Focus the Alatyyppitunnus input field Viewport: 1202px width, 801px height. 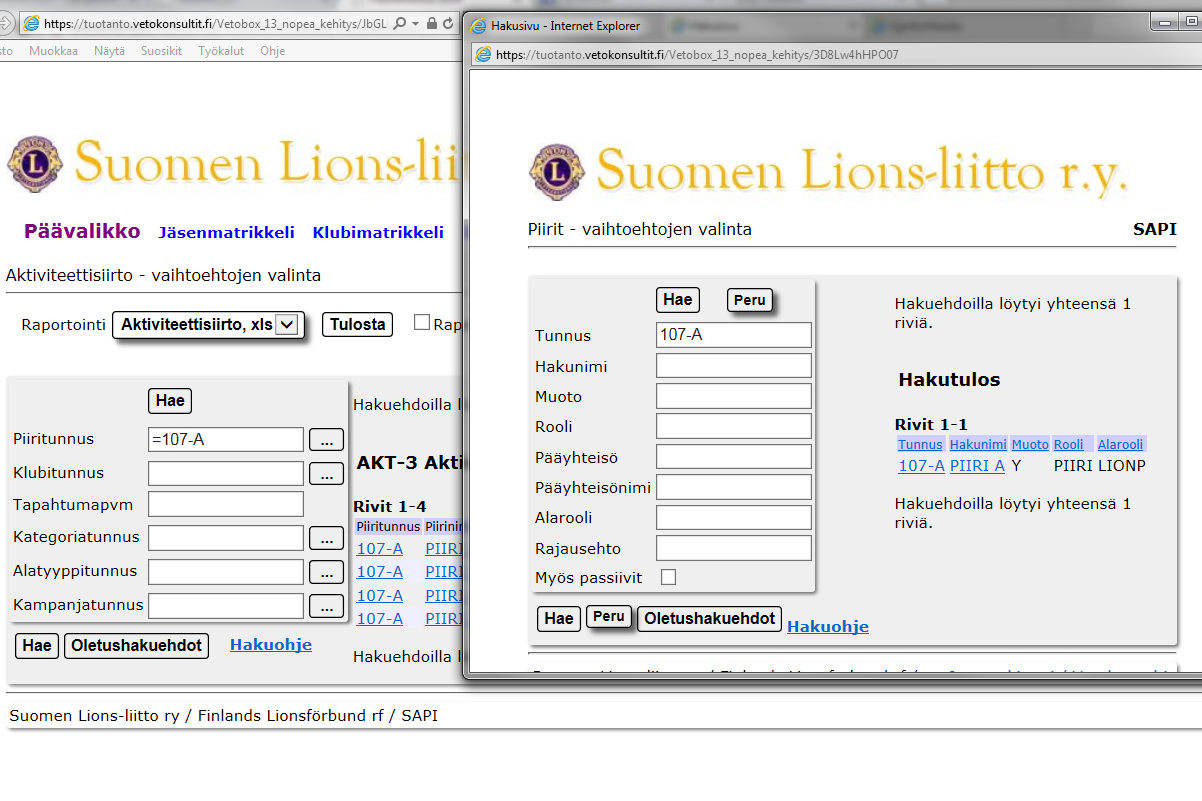click(x=226, y=572)
